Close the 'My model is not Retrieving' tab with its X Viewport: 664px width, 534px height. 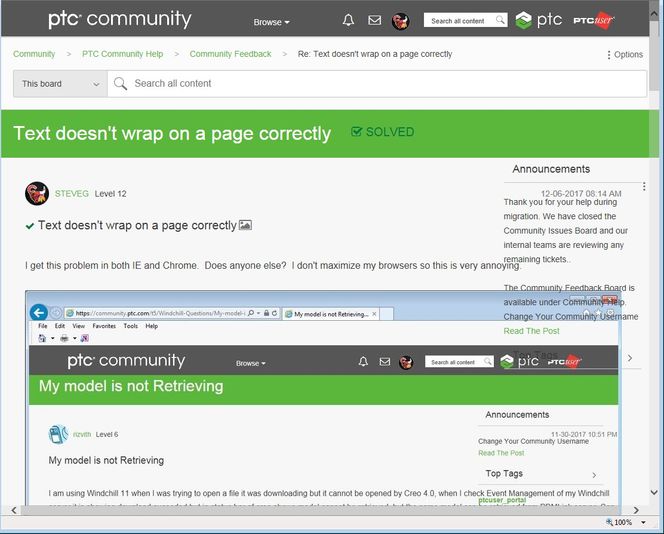pos(374,314)
